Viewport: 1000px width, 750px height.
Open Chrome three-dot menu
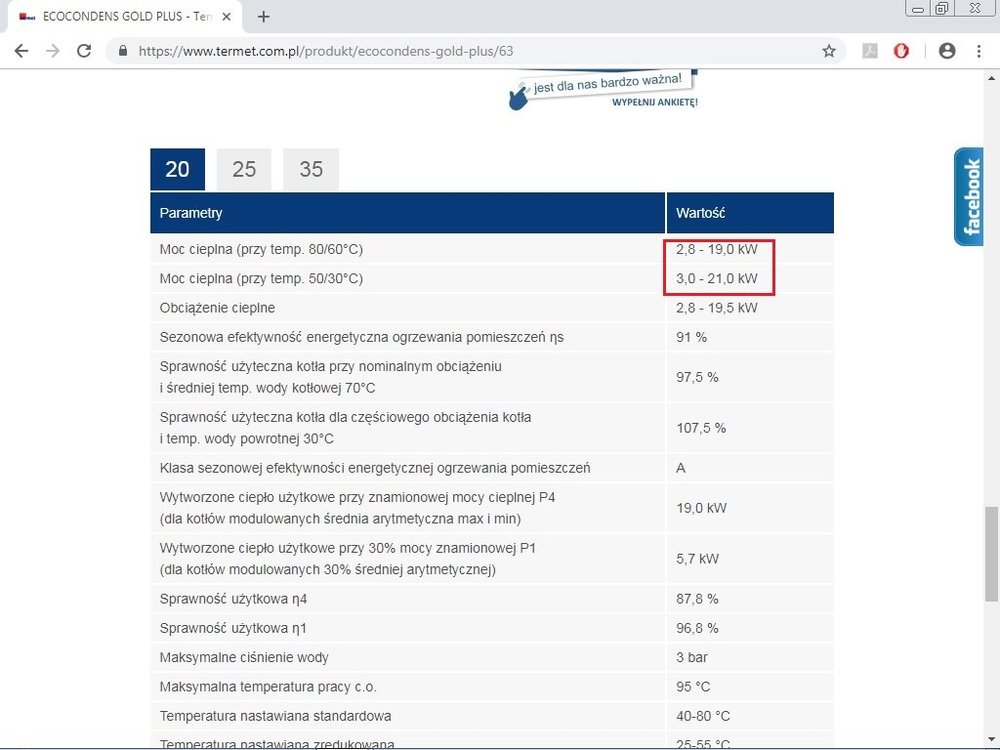click(x=979, y=51)
